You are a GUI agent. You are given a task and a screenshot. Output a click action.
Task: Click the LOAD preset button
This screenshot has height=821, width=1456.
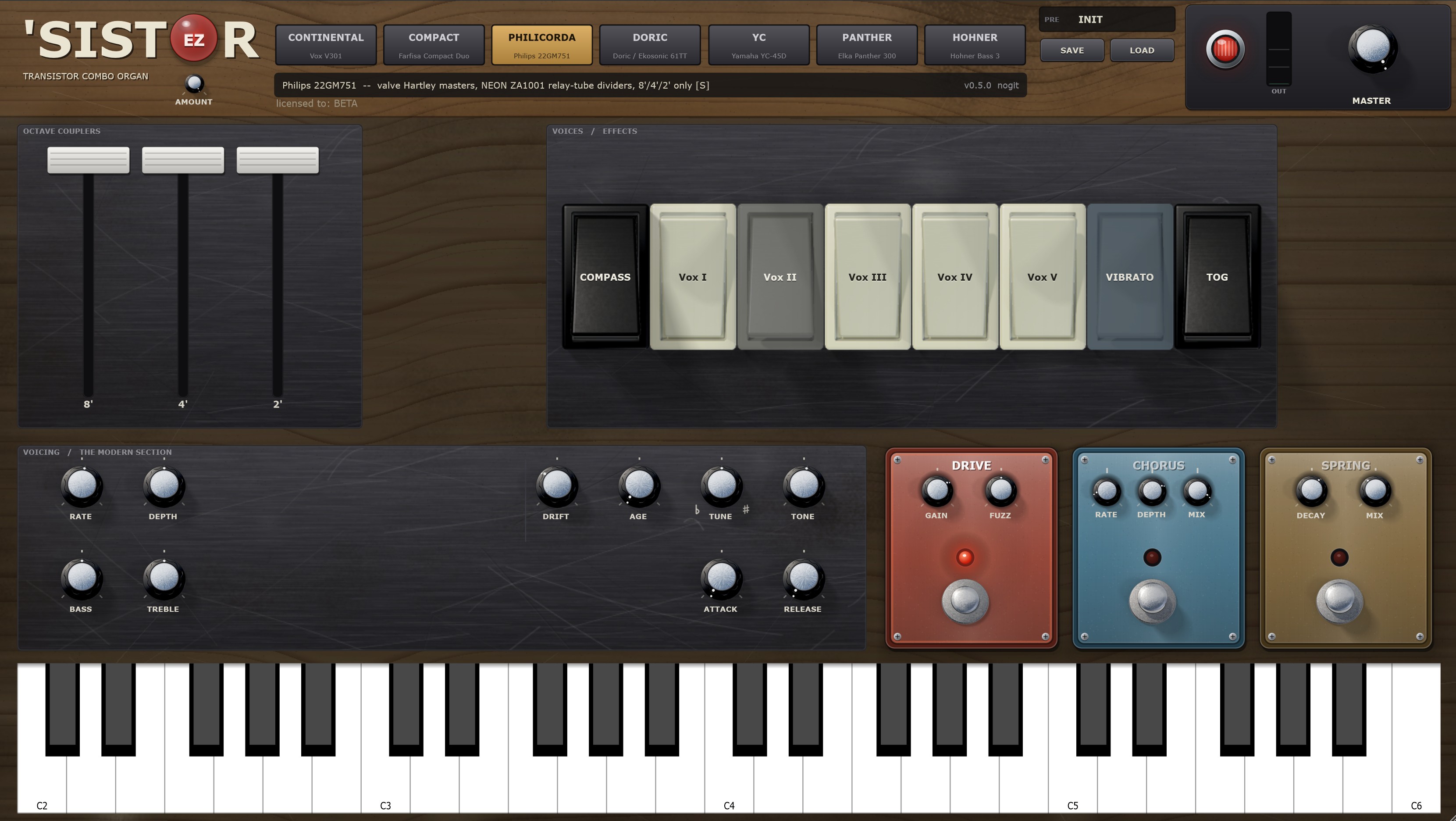(x=1142, y=50)
